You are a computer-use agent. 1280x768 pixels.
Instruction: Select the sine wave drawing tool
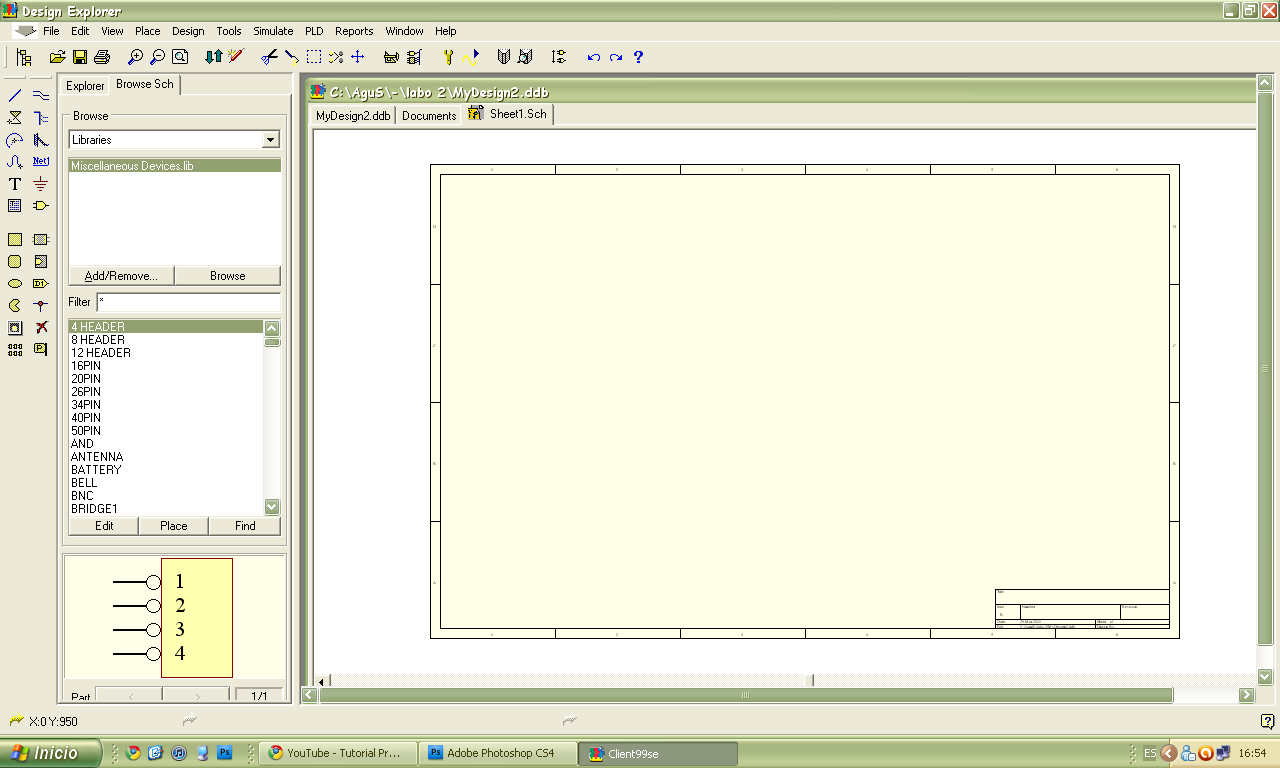[14, 159]
